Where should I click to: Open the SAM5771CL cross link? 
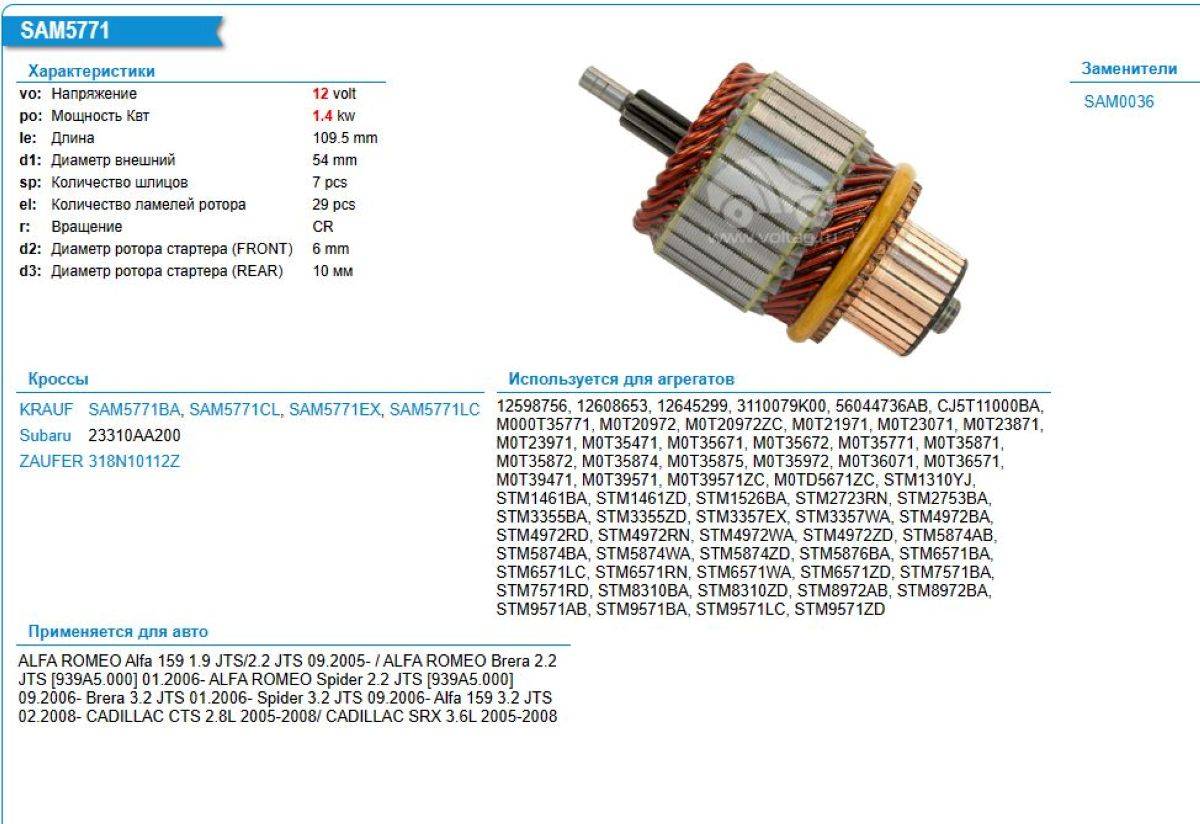[234, 409]
